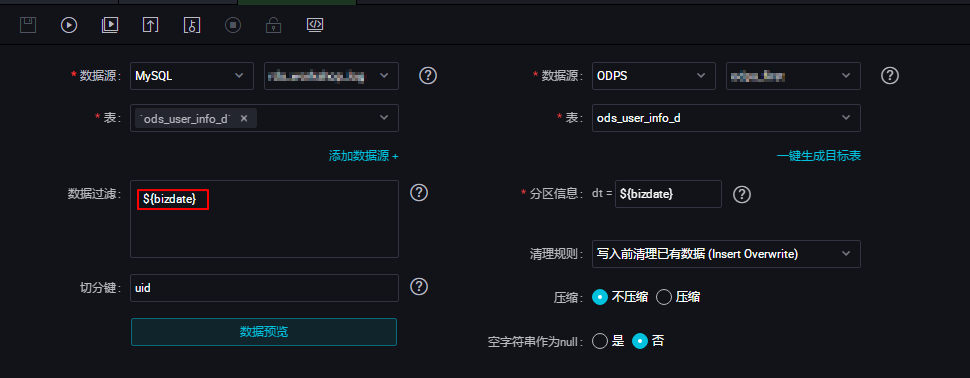This screenshot has height=378, width=970.
Task: Click the 添加数据源 + link
Action: point(364,156)
